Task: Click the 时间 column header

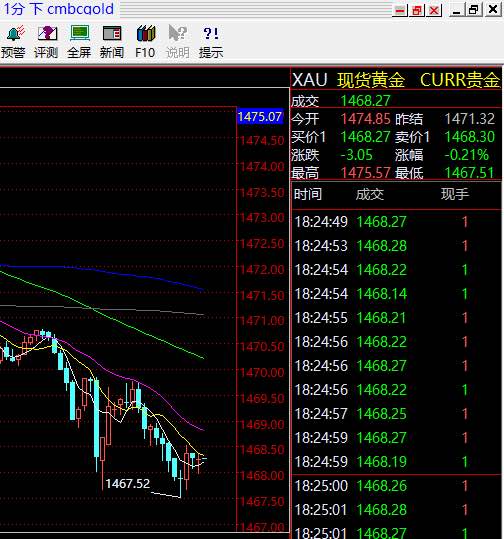Action: pos(308,194)
